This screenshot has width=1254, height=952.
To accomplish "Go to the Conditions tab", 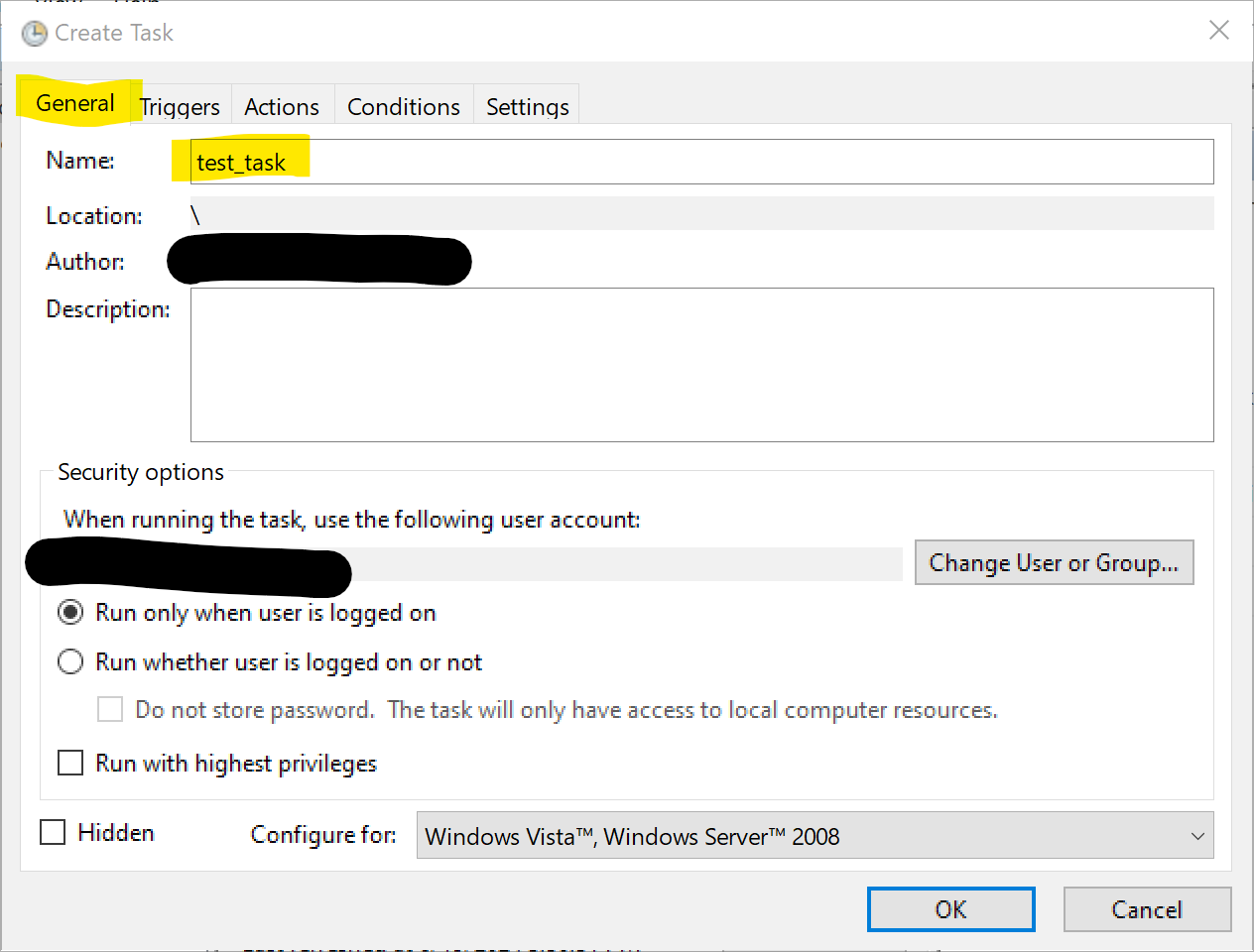I will click(404, 106).
